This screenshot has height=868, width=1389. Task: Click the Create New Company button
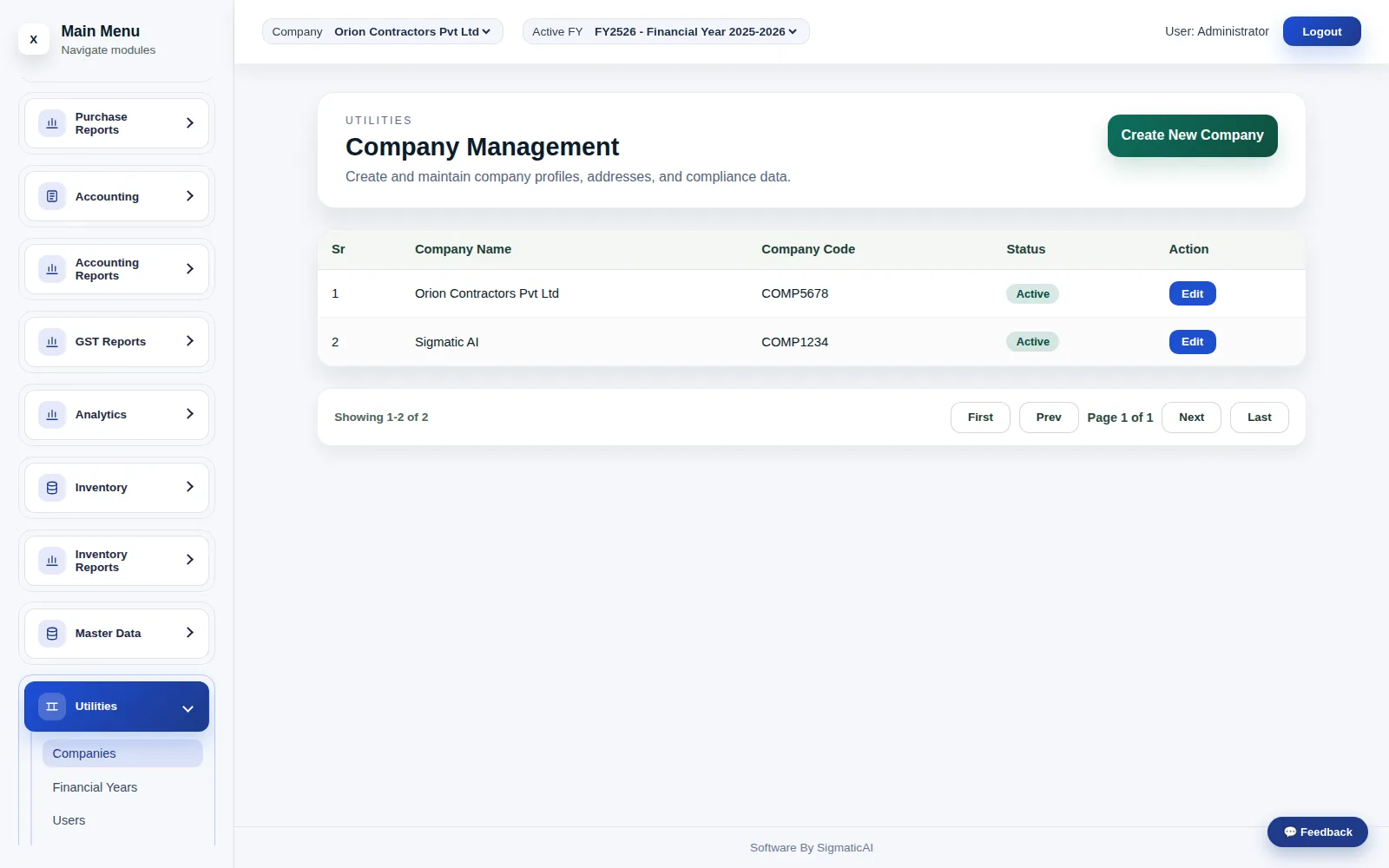click(1192, 135)
